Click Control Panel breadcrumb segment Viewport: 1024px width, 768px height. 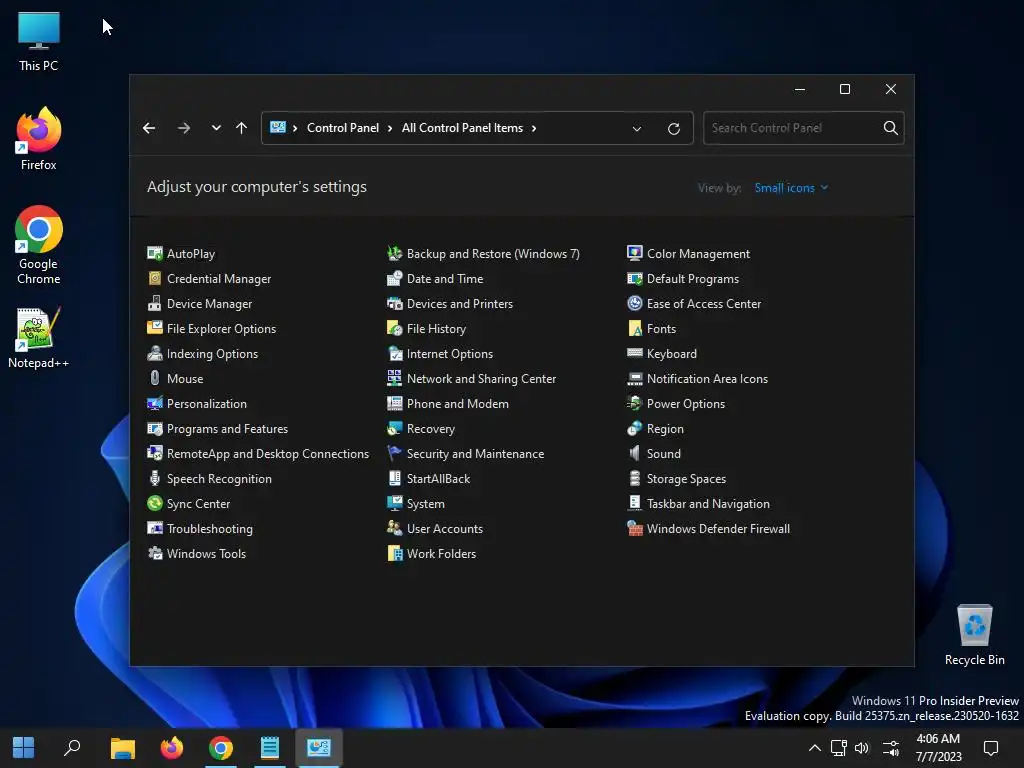(343, 128)
